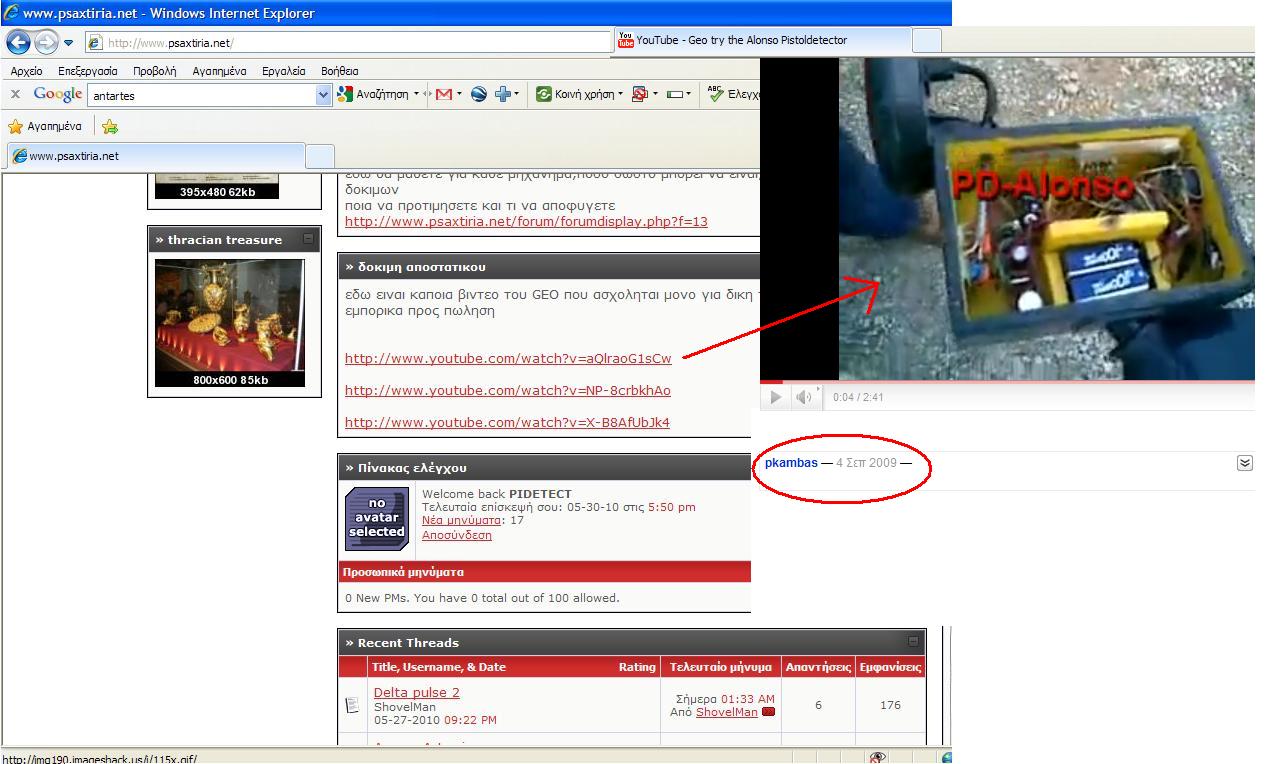Open the Delta pulse 2 thread

pos(417,692)
